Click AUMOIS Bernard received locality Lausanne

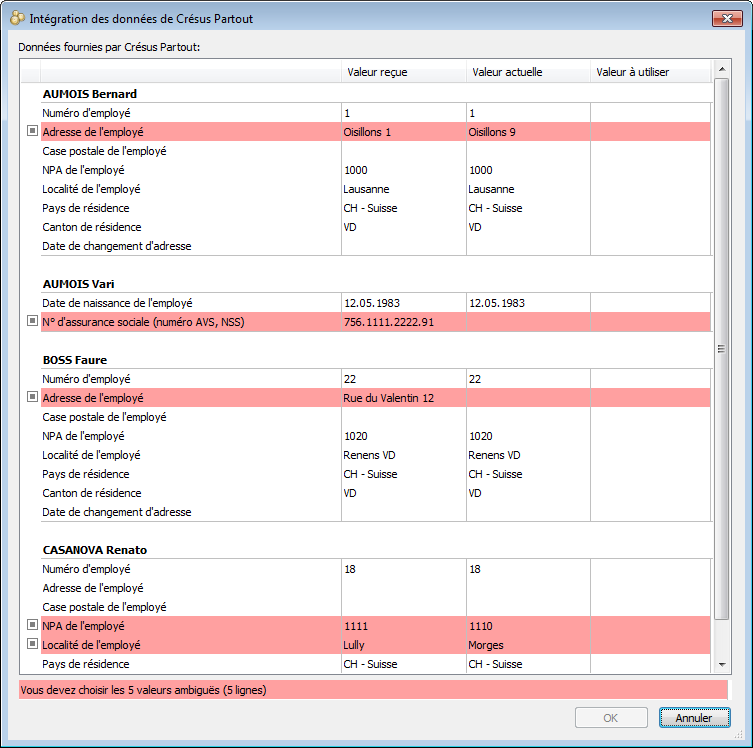click(x=366, y=189)
